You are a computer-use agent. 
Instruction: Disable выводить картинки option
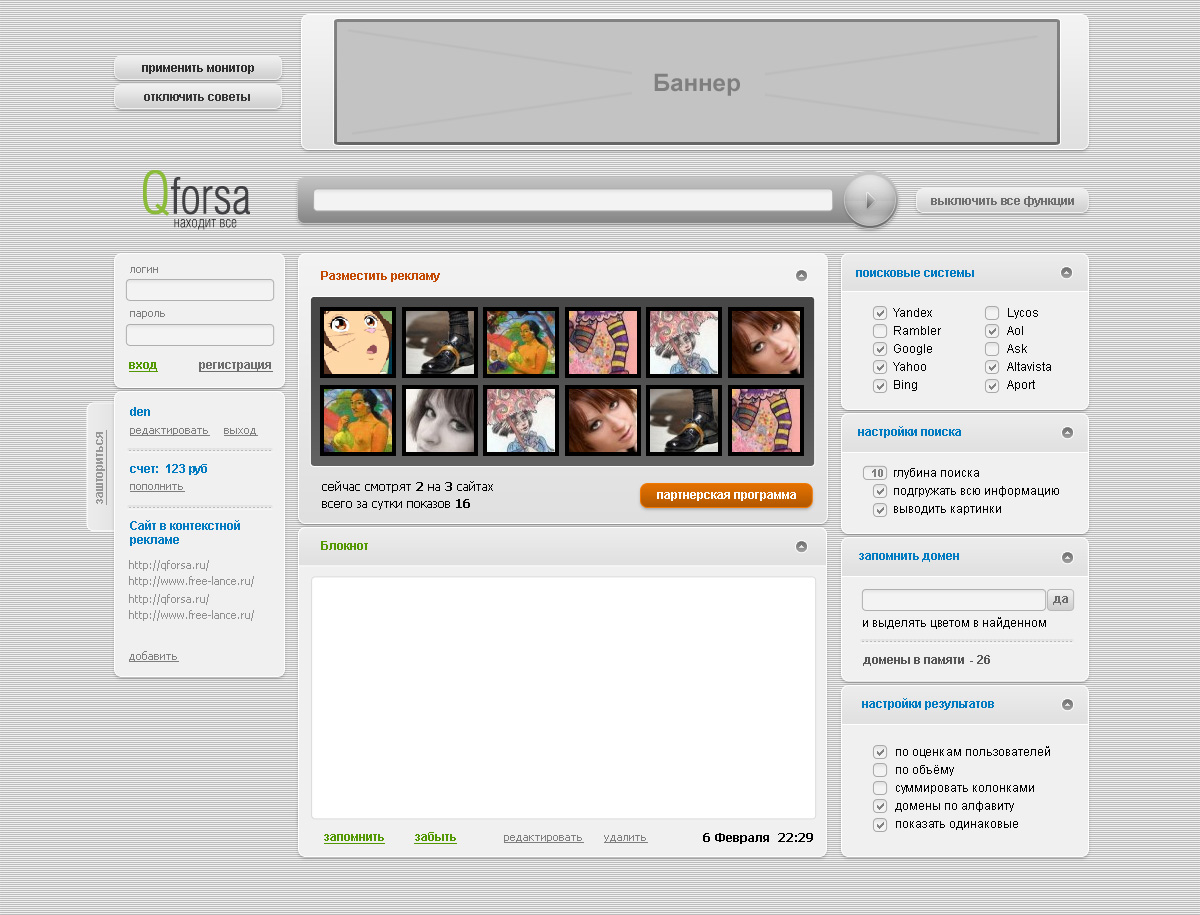880,509
